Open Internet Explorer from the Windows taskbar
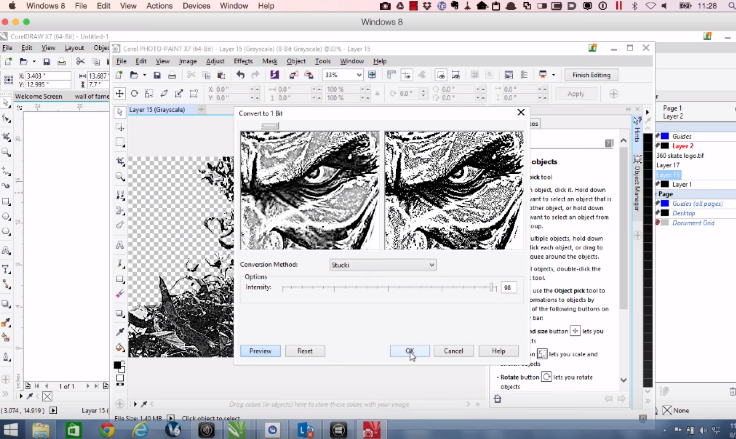Viewport: 736px width, 439px height. pyautogui.click(x=140, y=430)
